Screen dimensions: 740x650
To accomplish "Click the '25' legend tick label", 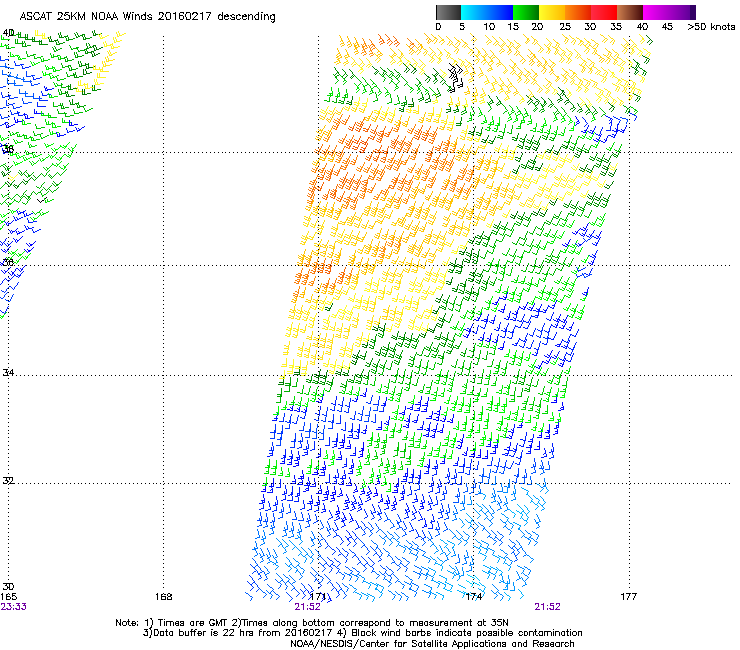I will (565, 27).
